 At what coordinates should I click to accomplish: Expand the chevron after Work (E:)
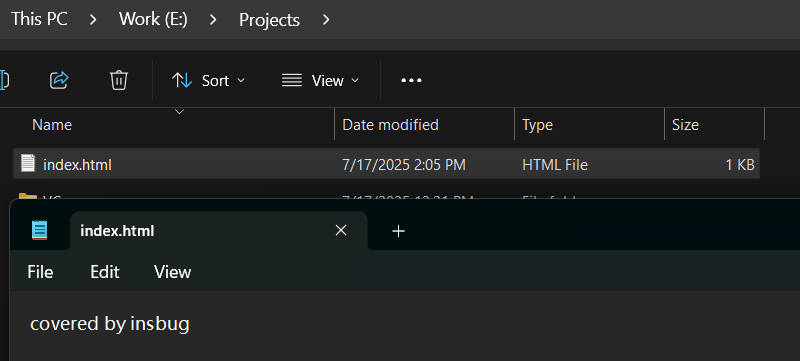[x=213, y=20]
